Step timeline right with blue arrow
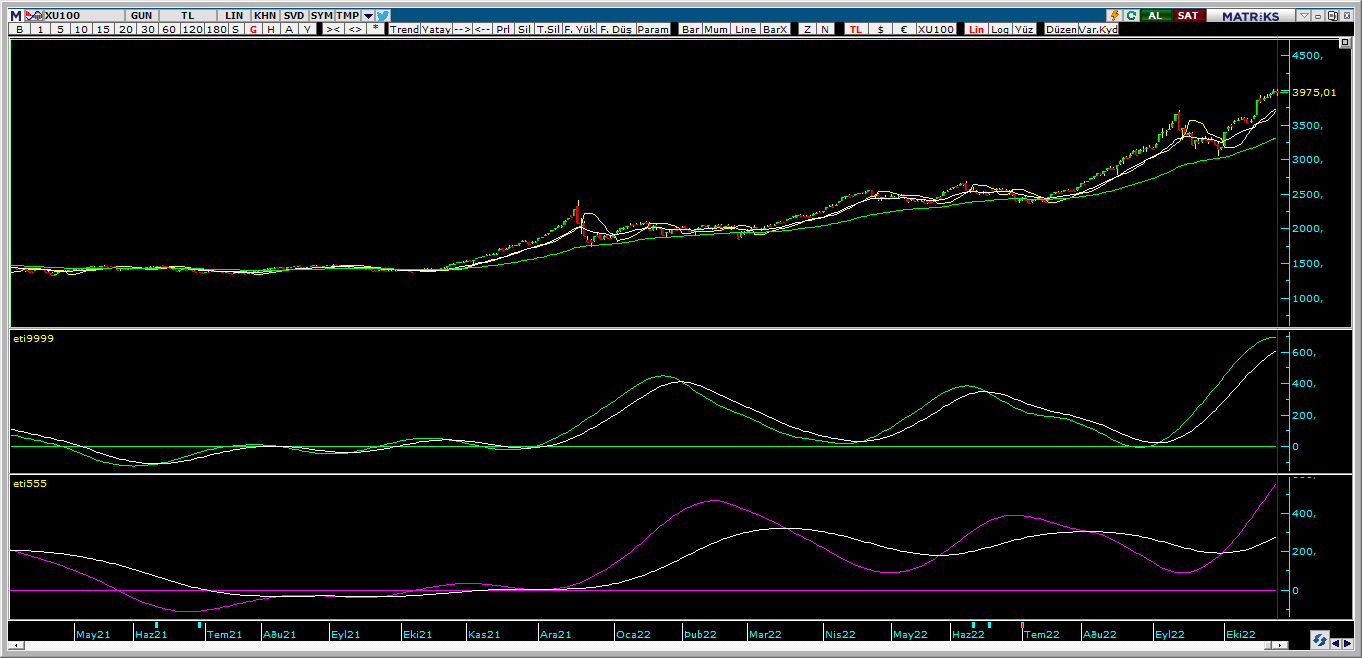 [x=1347, y=643]
